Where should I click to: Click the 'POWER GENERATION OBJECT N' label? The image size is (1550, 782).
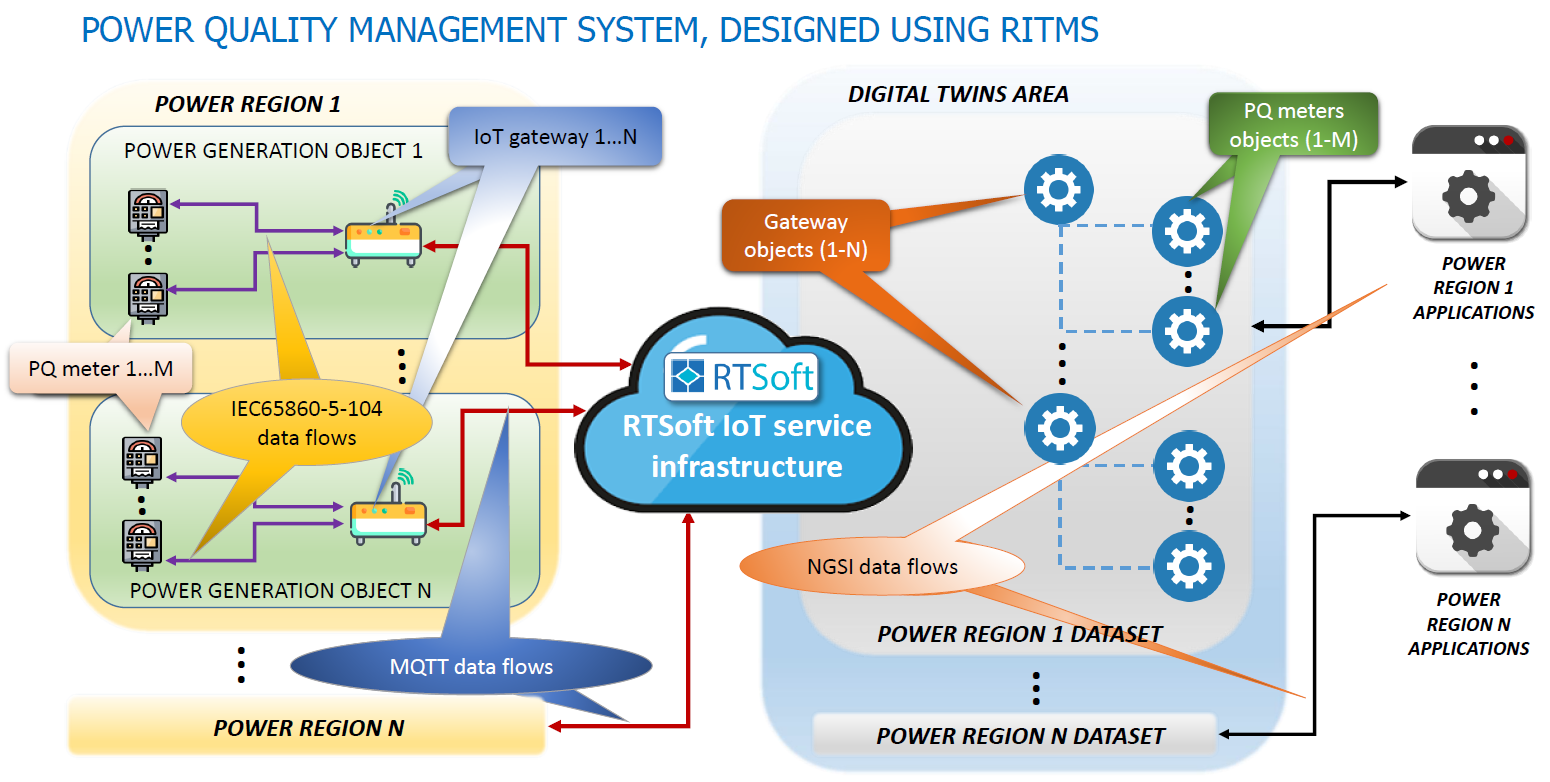click(280, 590)
